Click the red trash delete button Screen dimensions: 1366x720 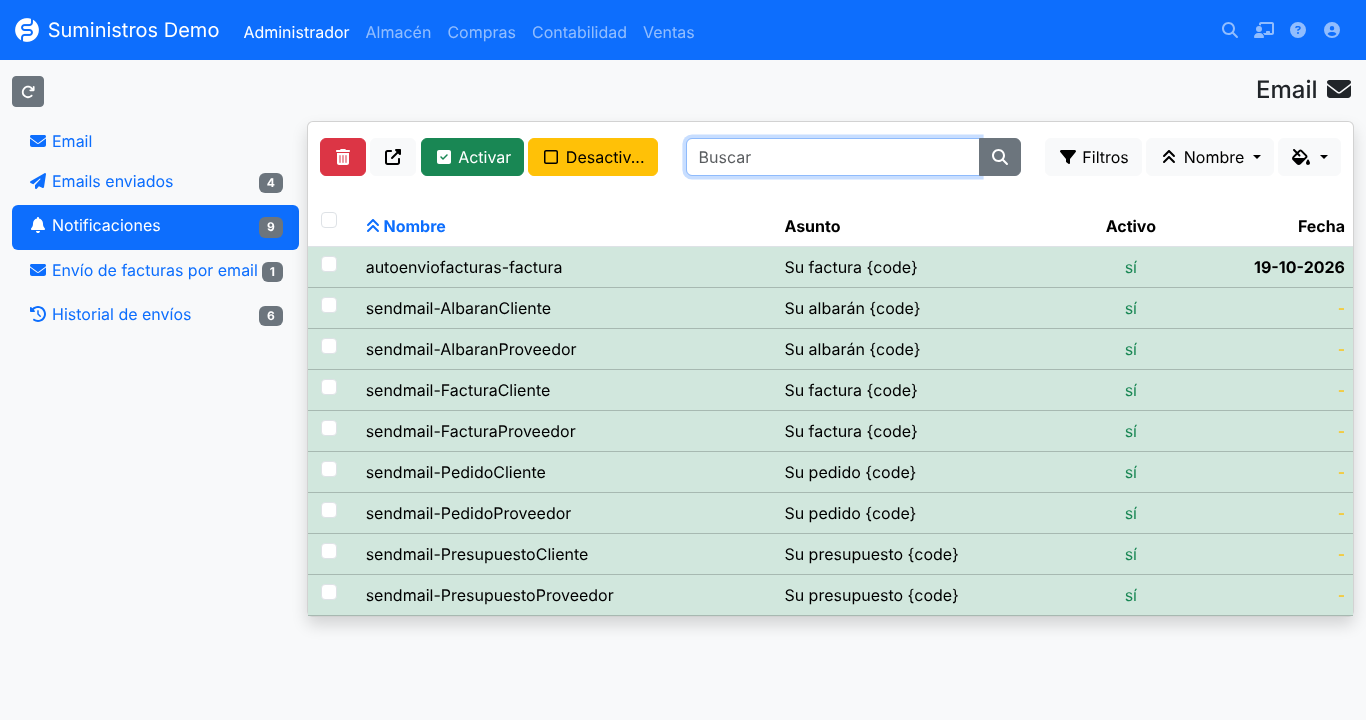[x=343, y=157]
